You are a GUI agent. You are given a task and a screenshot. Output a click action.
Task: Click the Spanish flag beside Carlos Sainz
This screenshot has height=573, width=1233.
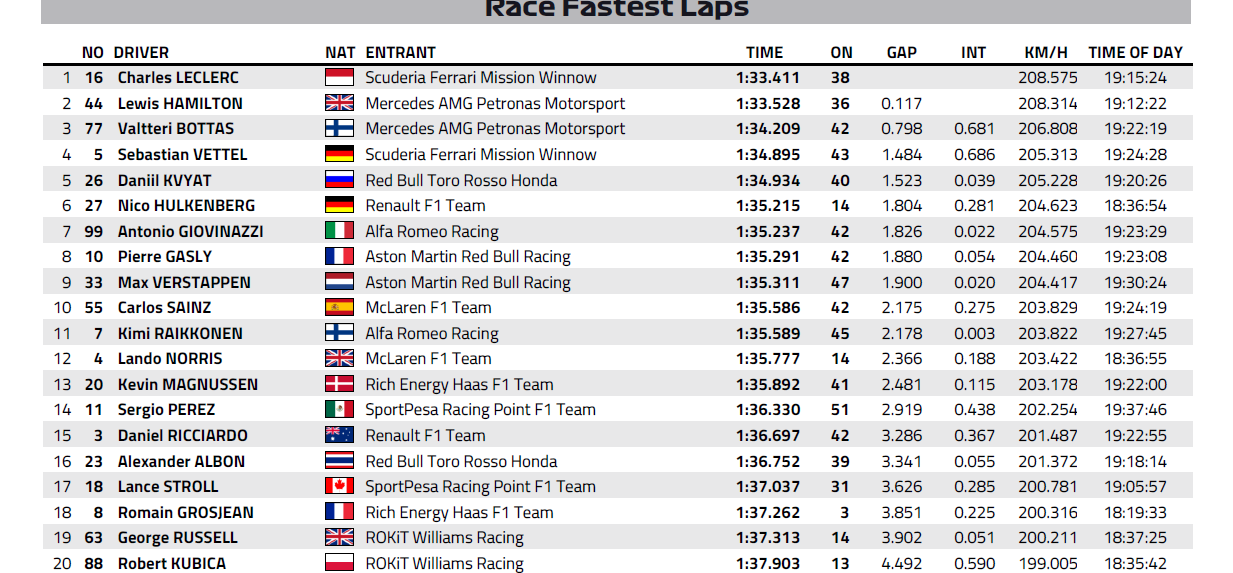340,308
